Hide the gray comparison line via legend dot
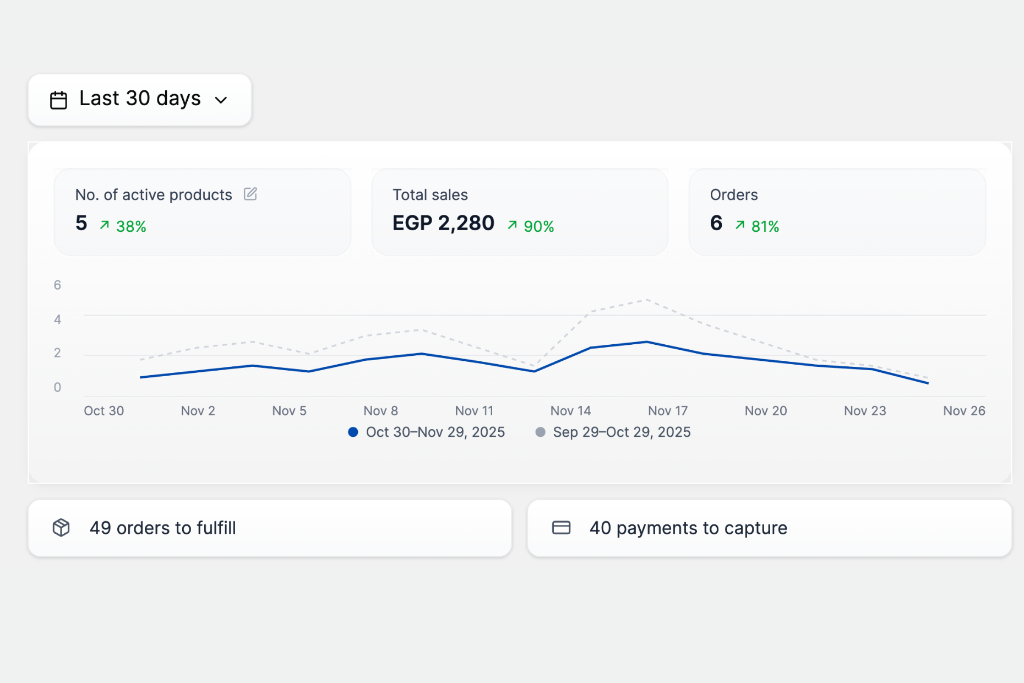This screenshot has height=683, width=1024. pos(540,432)
